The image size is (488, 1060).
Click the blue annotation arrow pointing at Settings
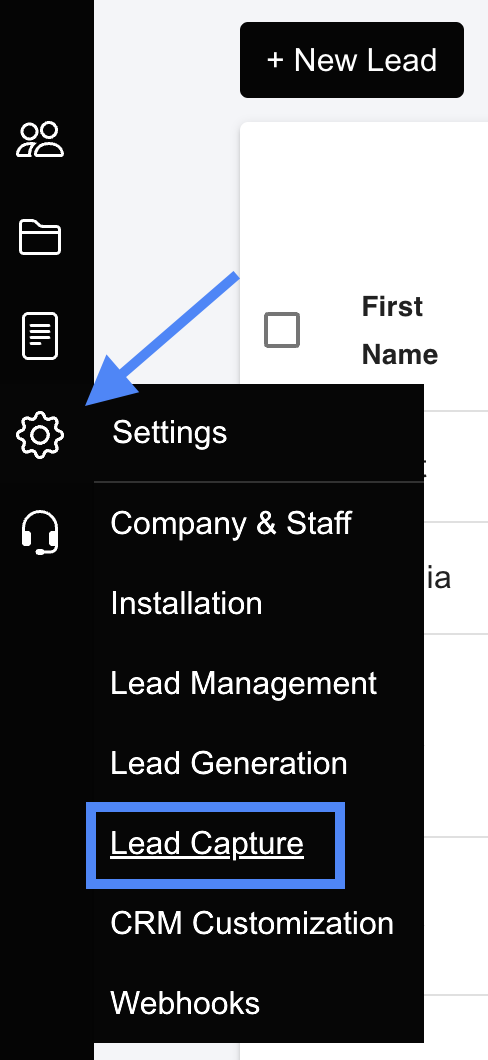(x=162, y=338)
